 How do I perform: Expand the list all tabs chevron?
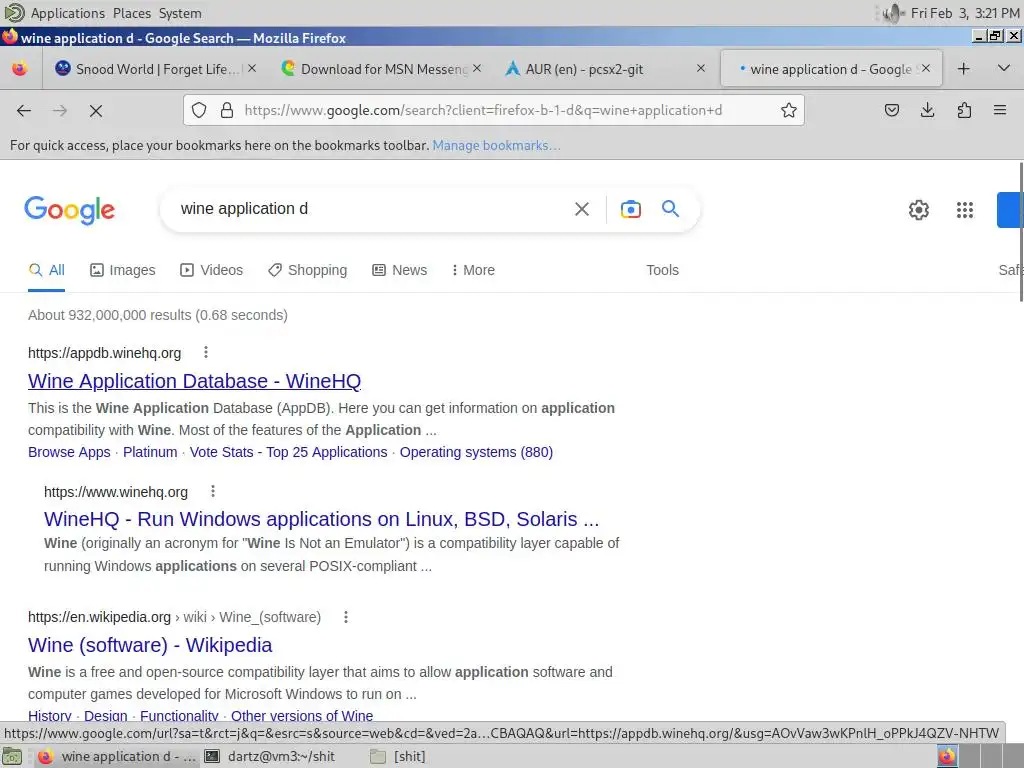[1004, 68]
